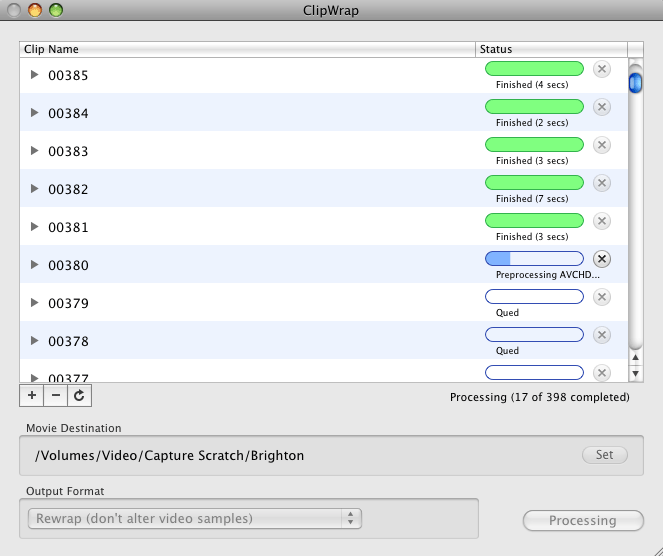Click Processing (17 of 398 completed) text
The width and height of the screenshot is (663, 556).
point(540,397)
